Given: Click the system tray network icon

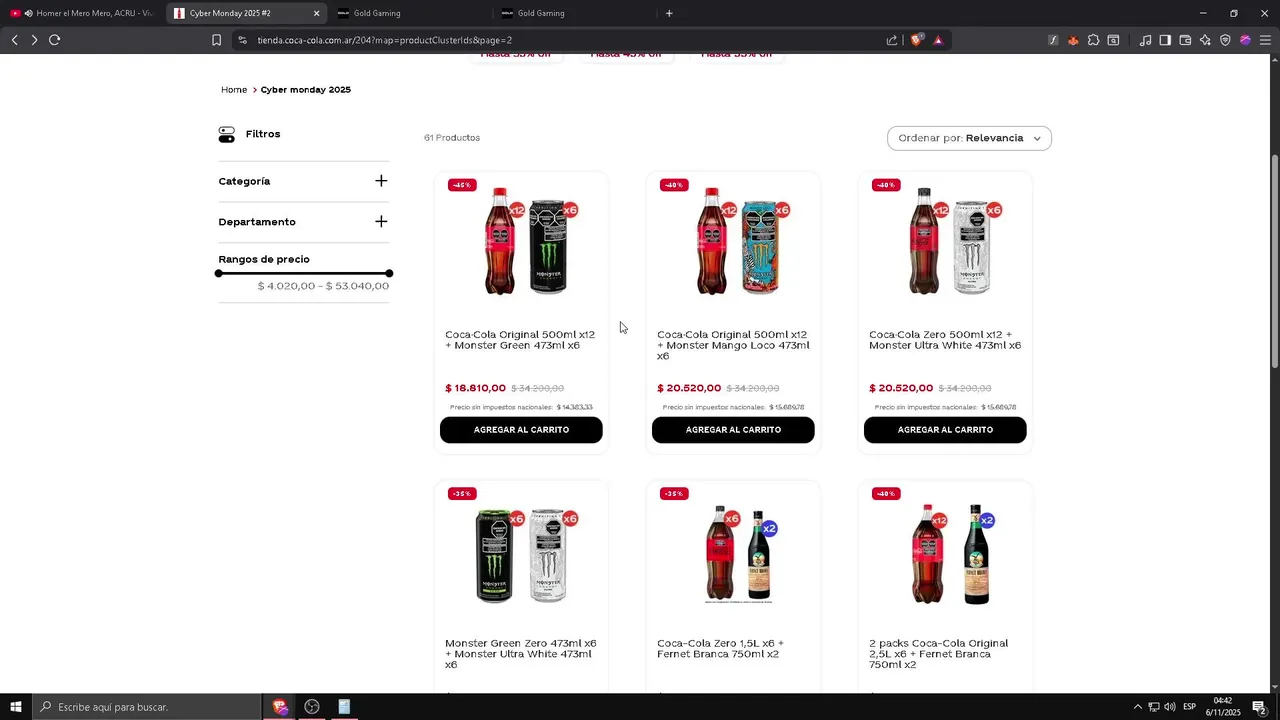Looking at the screenshot, I should 1153,707.
